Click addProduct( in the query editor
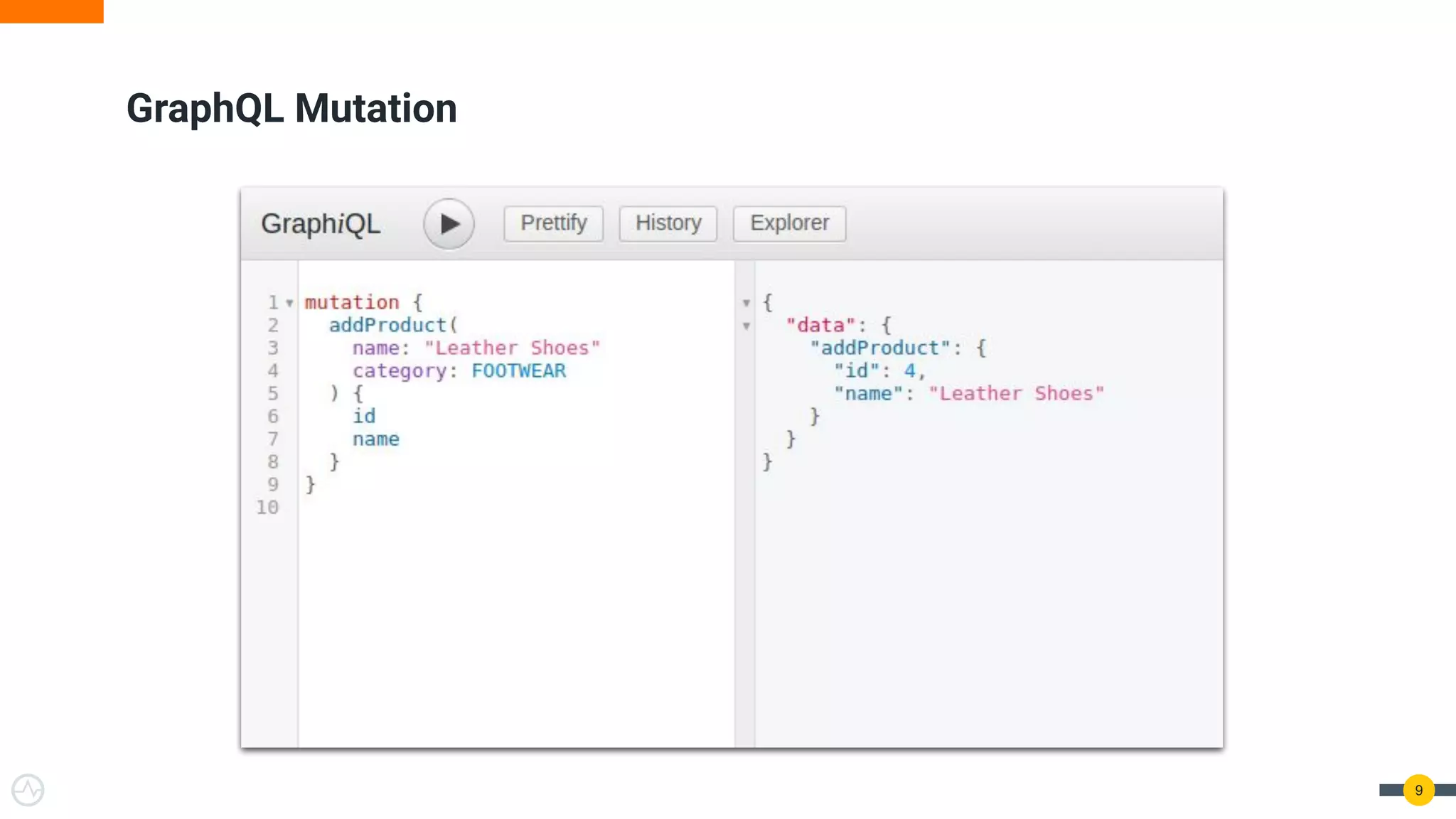Image resolution: width=1456 pixels, height=819 pixels. pos(393,325)
